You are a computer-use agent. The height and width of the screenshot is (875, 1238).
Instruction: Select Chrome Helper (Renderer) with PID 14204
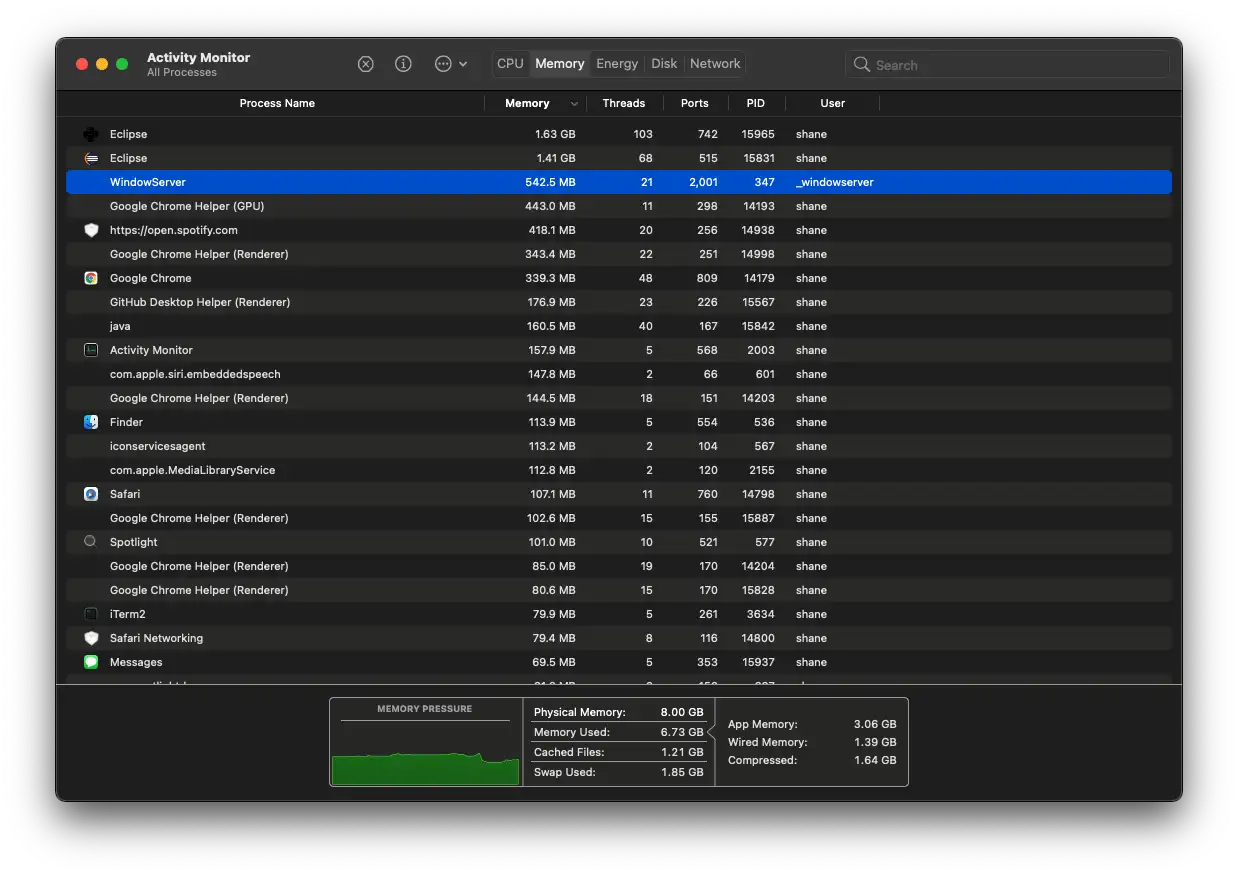click(619, 566)
